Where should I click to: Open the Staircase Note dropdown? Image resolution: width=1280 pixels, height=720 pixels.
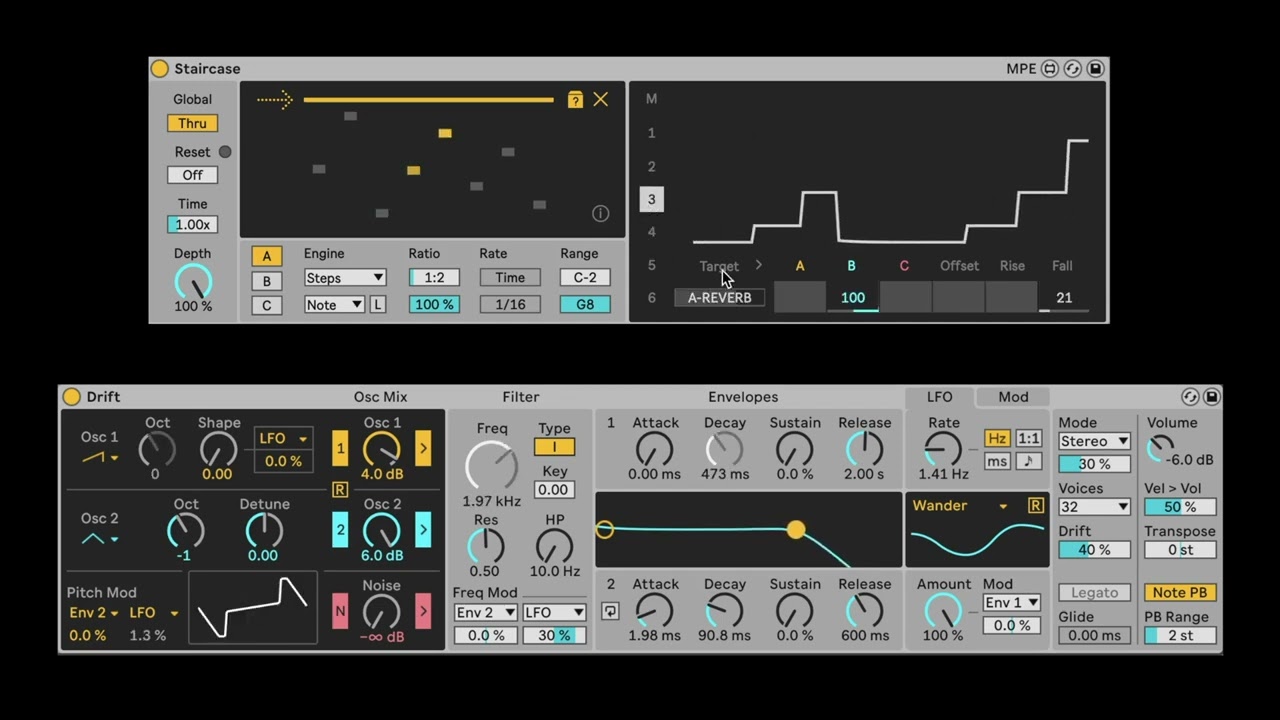click(x=334, y=305)
